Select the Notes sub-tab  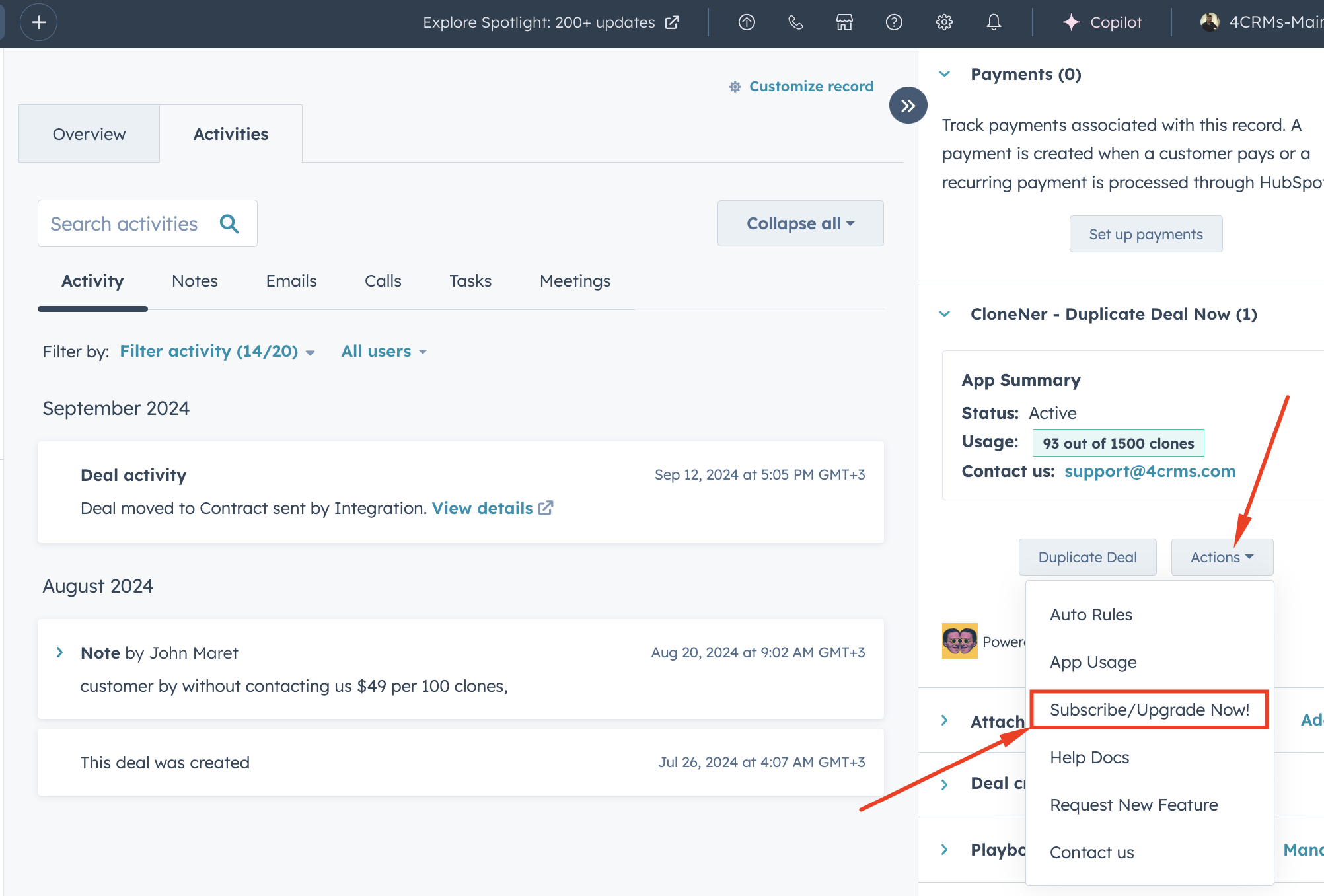[x=195, y=281]
